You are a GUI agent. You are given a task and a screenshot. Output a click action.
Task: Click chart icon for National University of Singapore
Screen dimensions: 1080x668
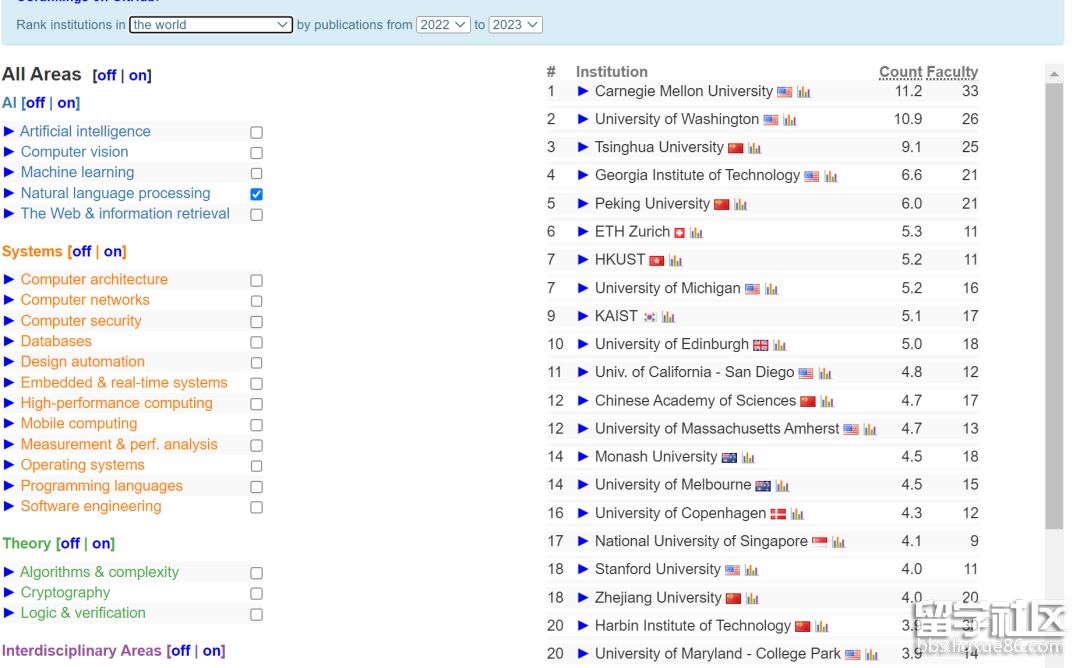838,542
